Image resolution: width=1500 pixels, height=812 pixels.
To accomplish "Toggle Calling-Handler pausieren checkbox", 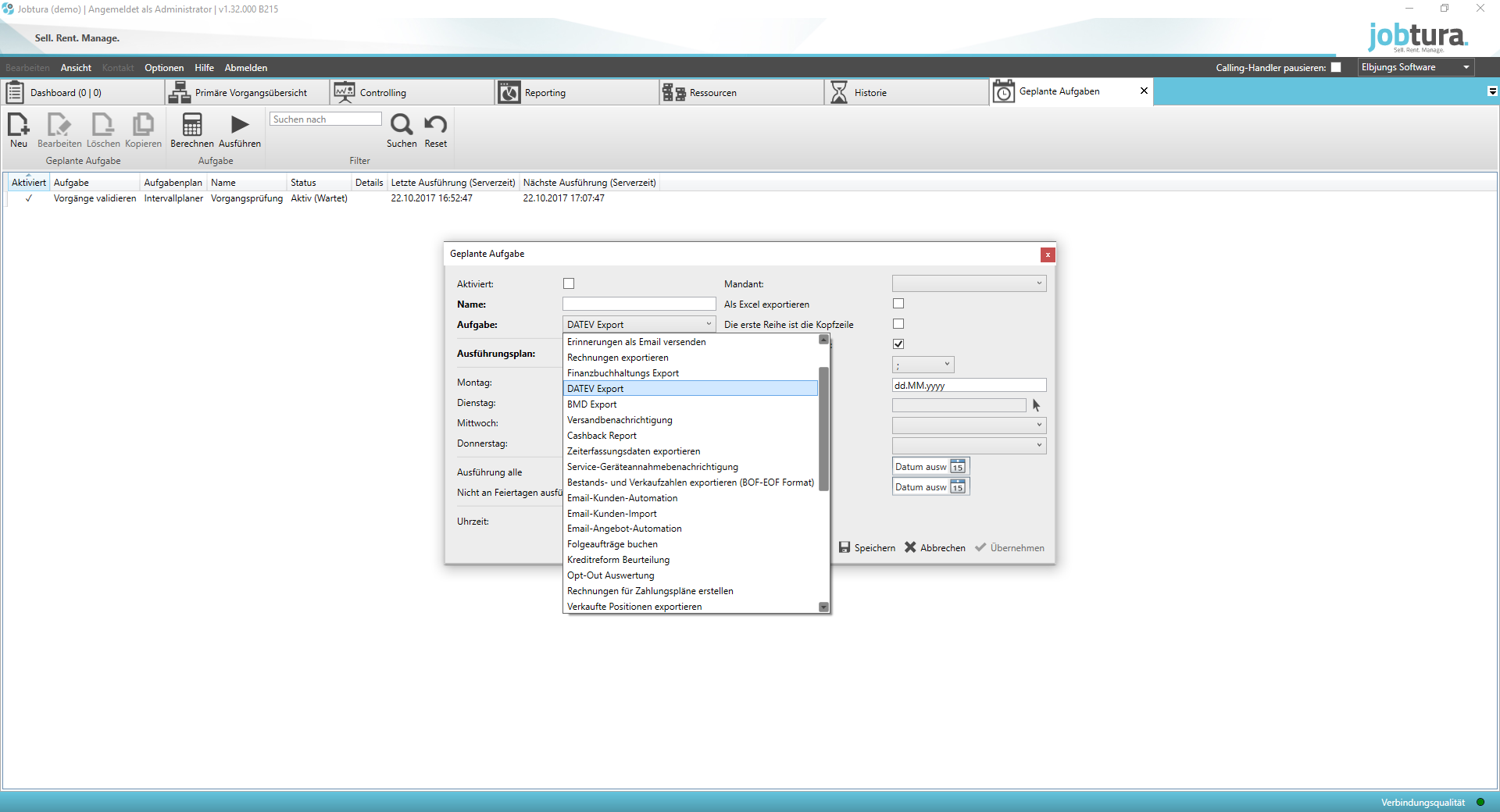I will [x=1336, y=67].
